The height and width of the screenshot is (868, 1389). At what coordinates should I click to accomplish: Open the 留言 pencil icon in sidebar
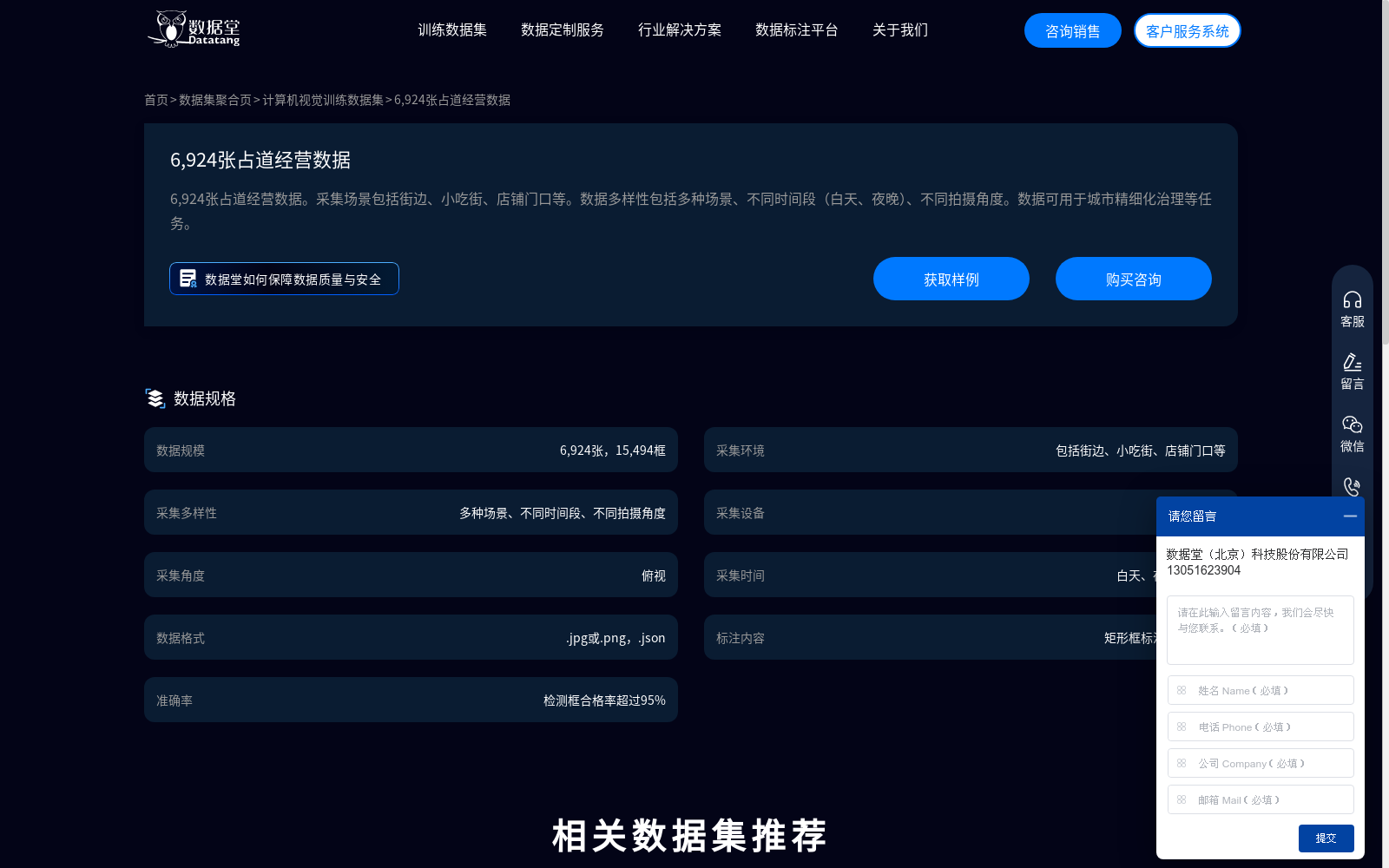[x=1352, y=362]
